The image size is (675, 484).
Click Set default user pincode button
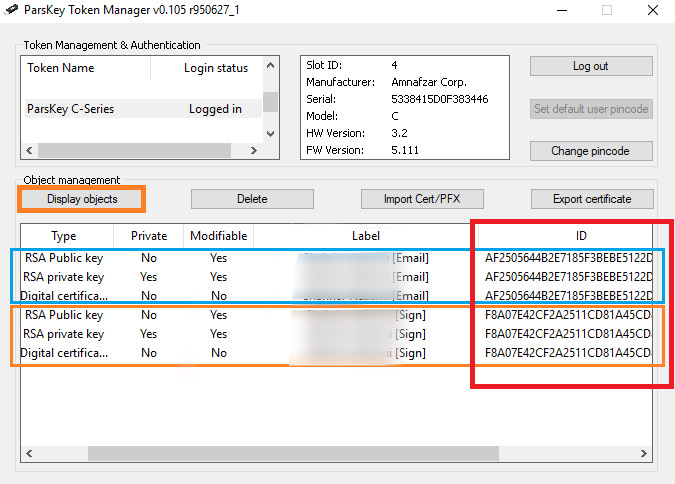click(591, 109)
